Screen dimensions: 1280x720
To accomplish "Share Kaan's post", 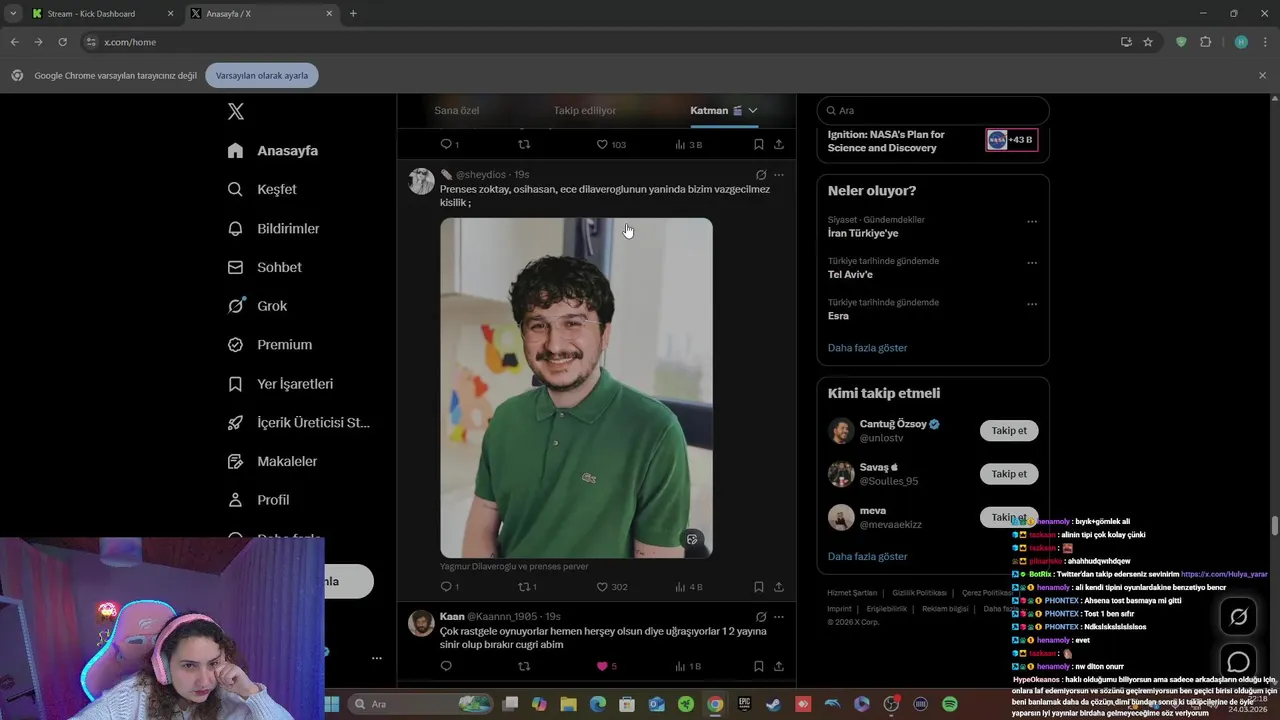I will (779, 666).
